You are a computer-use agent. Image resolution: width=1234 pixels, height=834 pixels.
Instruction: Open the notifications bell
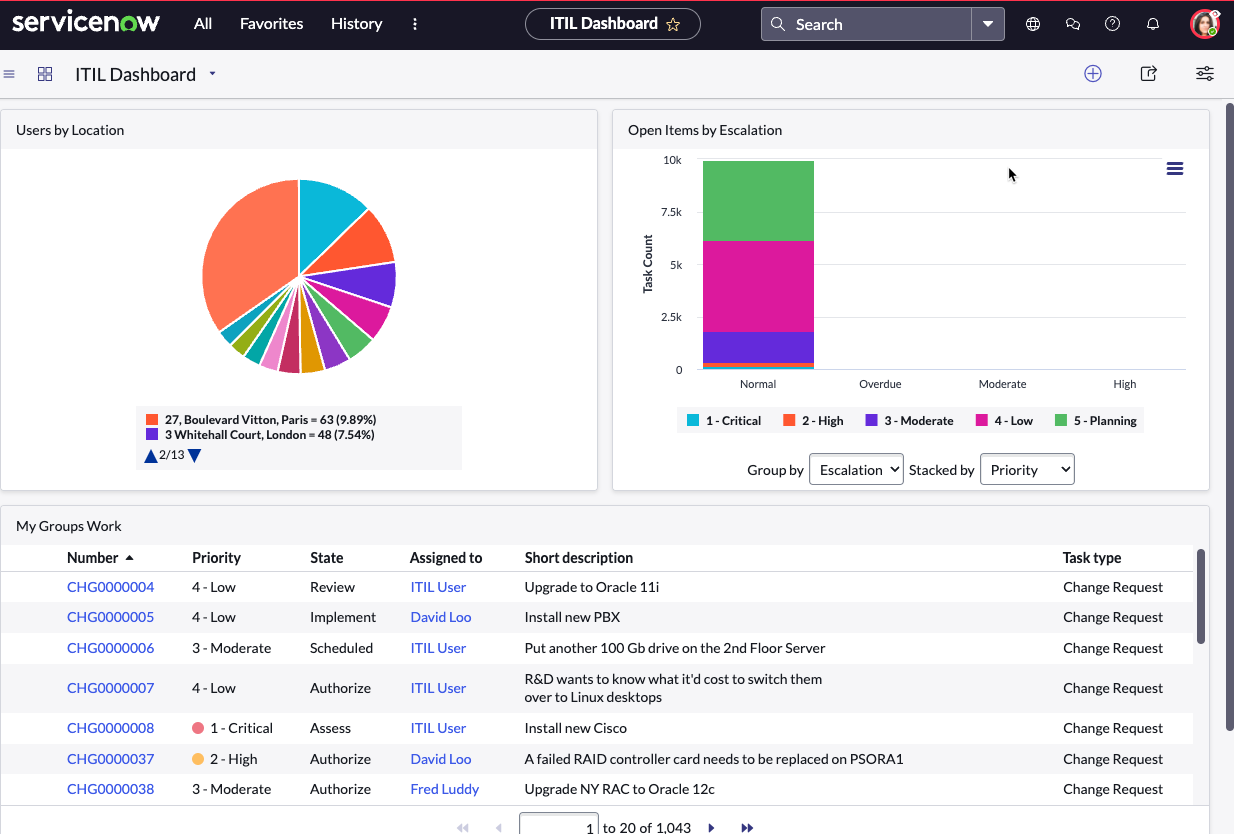(x=1153, y=24)
